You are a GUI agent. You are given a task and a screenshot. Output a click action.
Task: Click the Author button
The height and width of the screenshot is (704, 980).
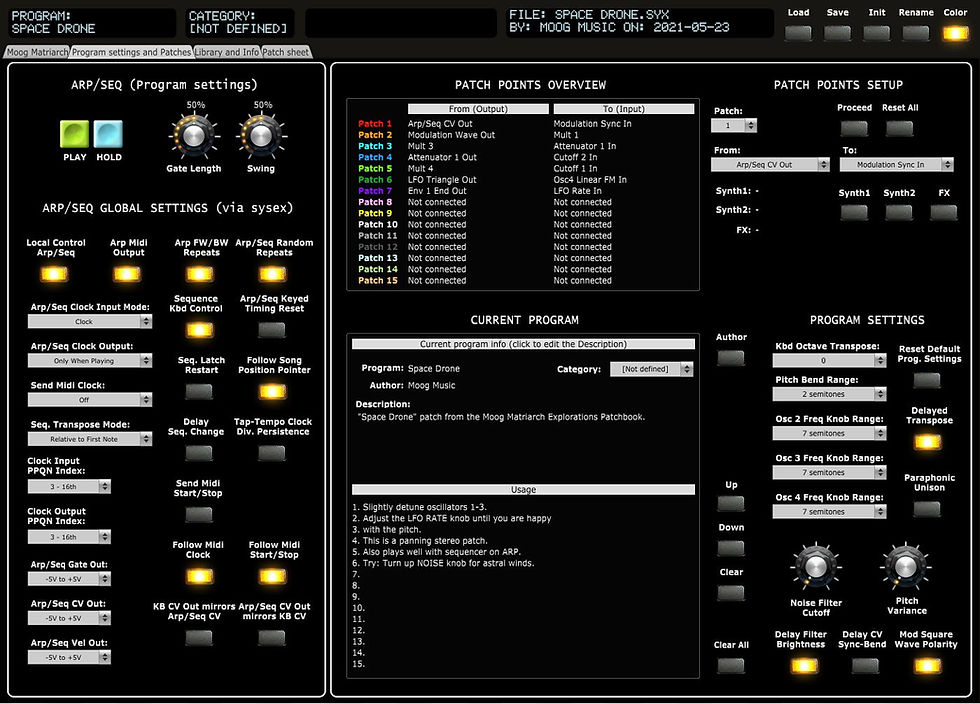(731, 358)
